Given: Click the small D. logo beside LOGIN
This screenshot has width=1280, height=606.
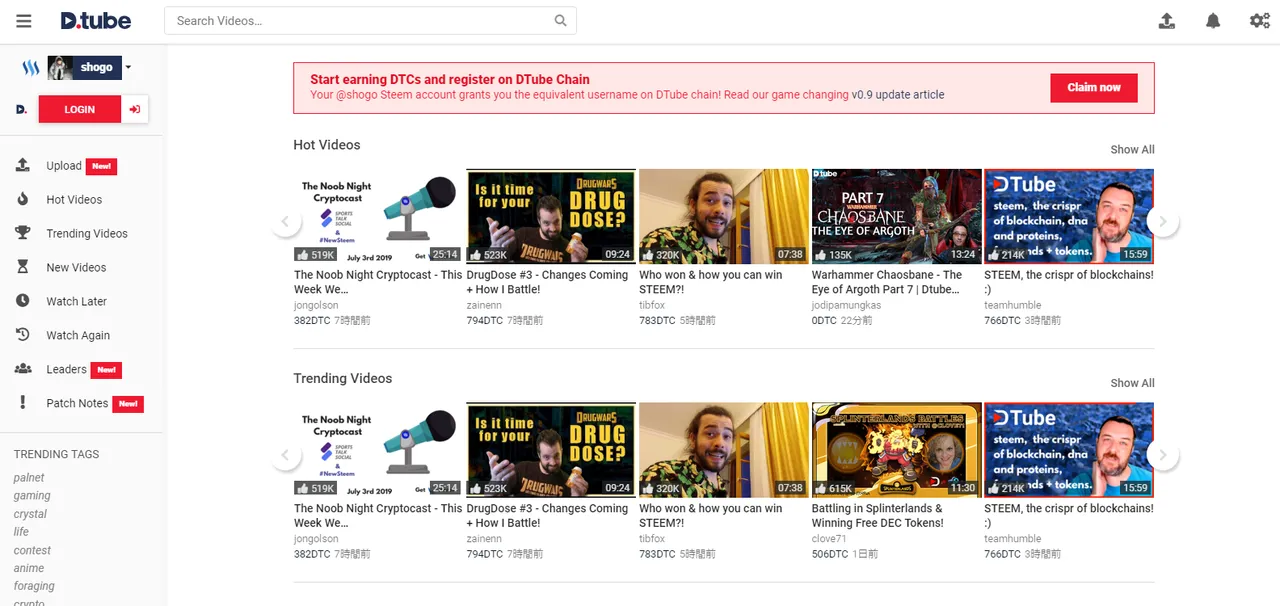Looking at the screenshot, I should [22, 110].
